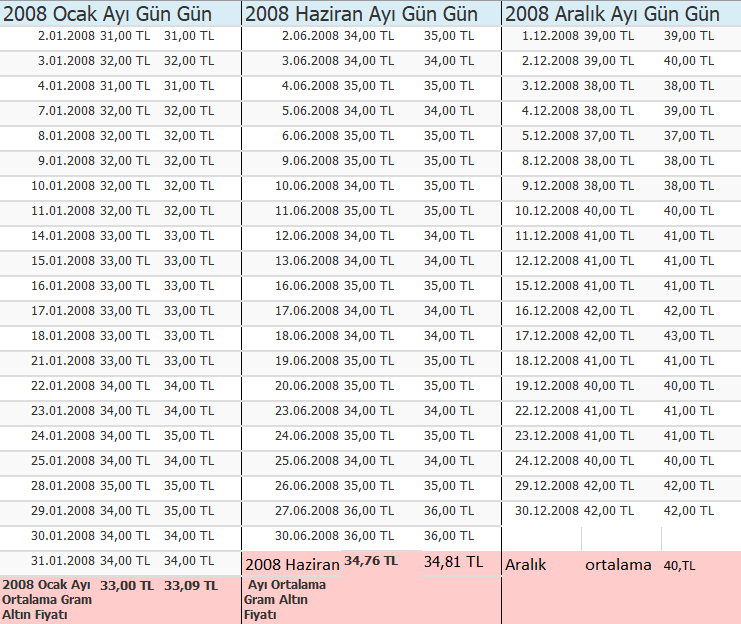Viewport: 741px width, 624px height.
Task: Select date cell 4.01.2008
Action: [66, 86]
